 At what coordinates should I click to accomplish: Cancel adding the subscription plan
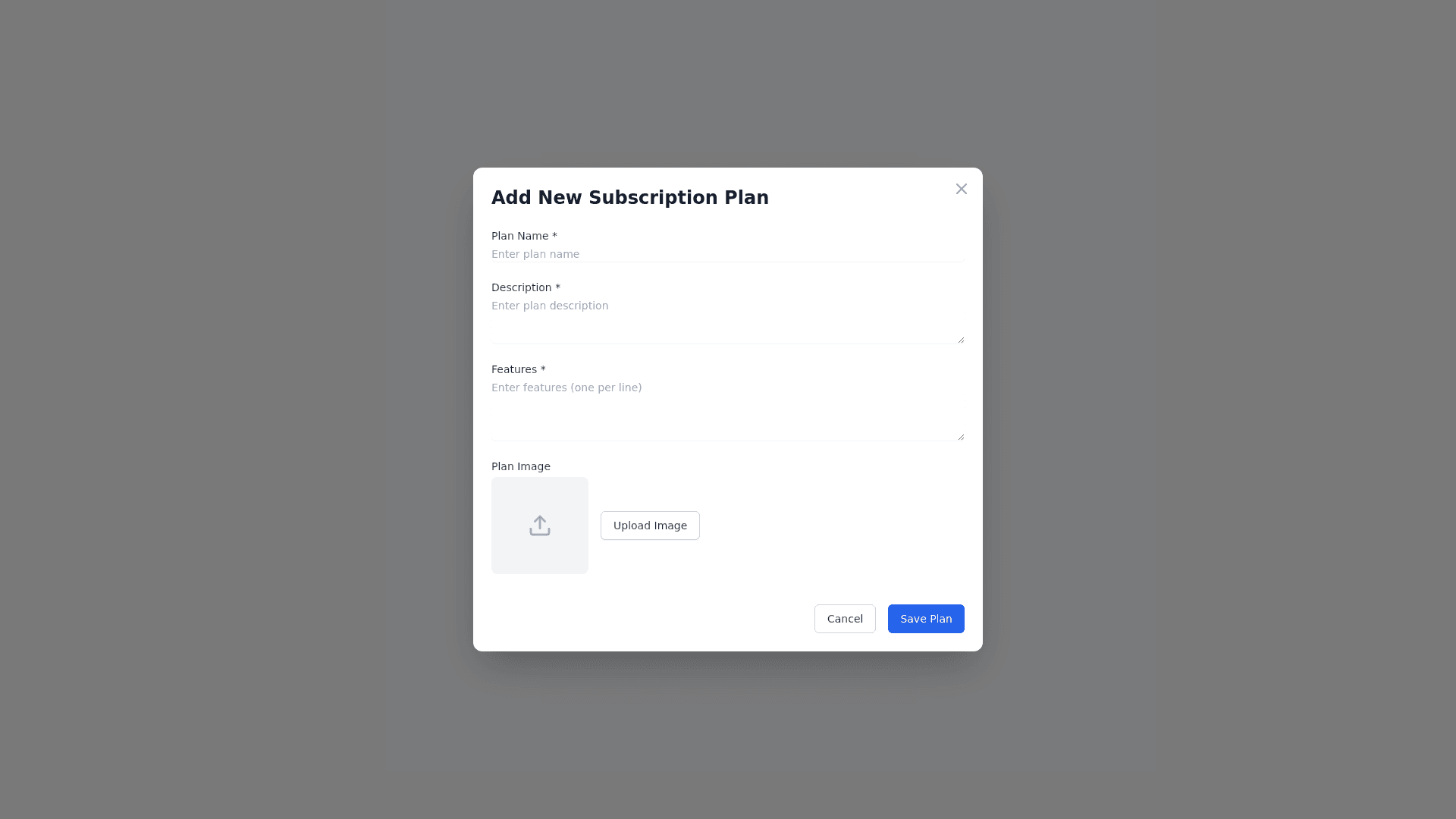point(844,619)
